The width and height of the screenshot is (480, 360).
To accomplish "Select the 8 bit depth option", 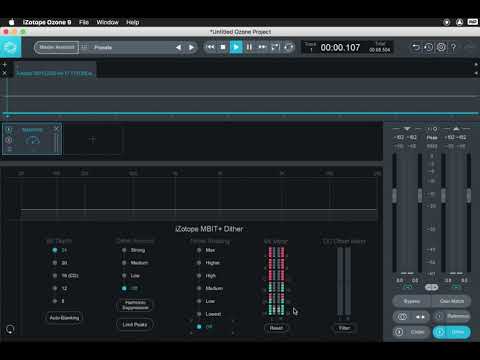I will pyautogui.click(x=59, y=301).
